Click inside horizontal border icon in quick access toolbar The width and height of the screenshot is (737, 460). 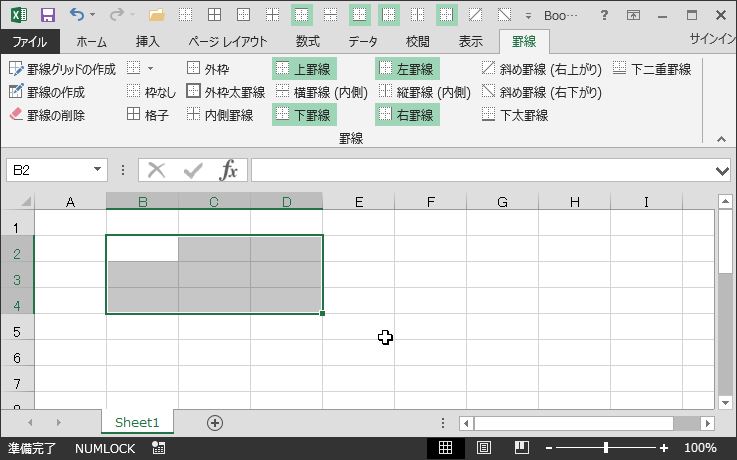(330, 15)
